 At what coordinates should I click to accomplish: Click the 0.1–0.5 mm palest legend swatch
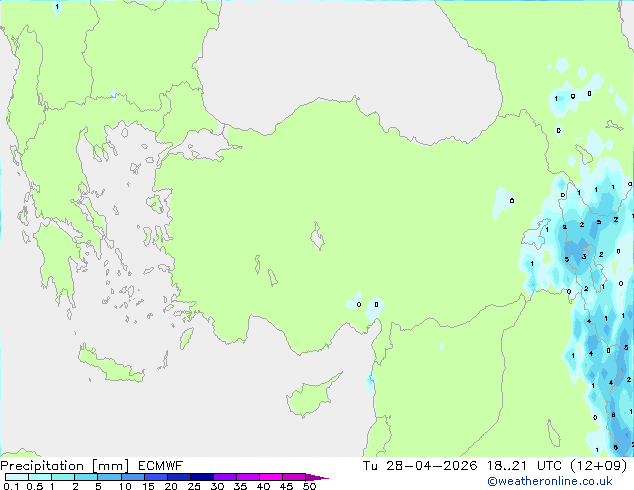point(17,477)
